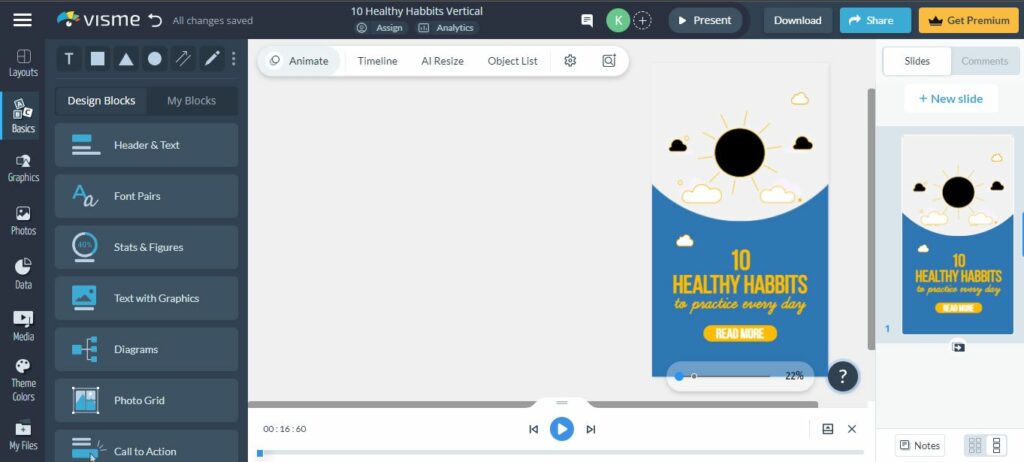Screen dimensions: 1024x462
Task: Switch slide panel to grid view
Action: 972,445
